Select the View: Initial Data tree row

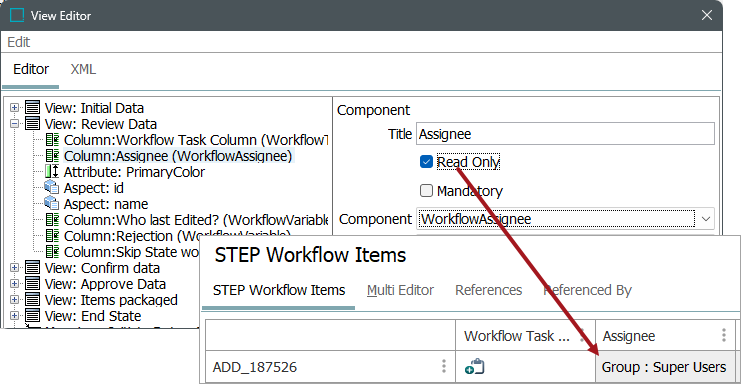[94, 108]
